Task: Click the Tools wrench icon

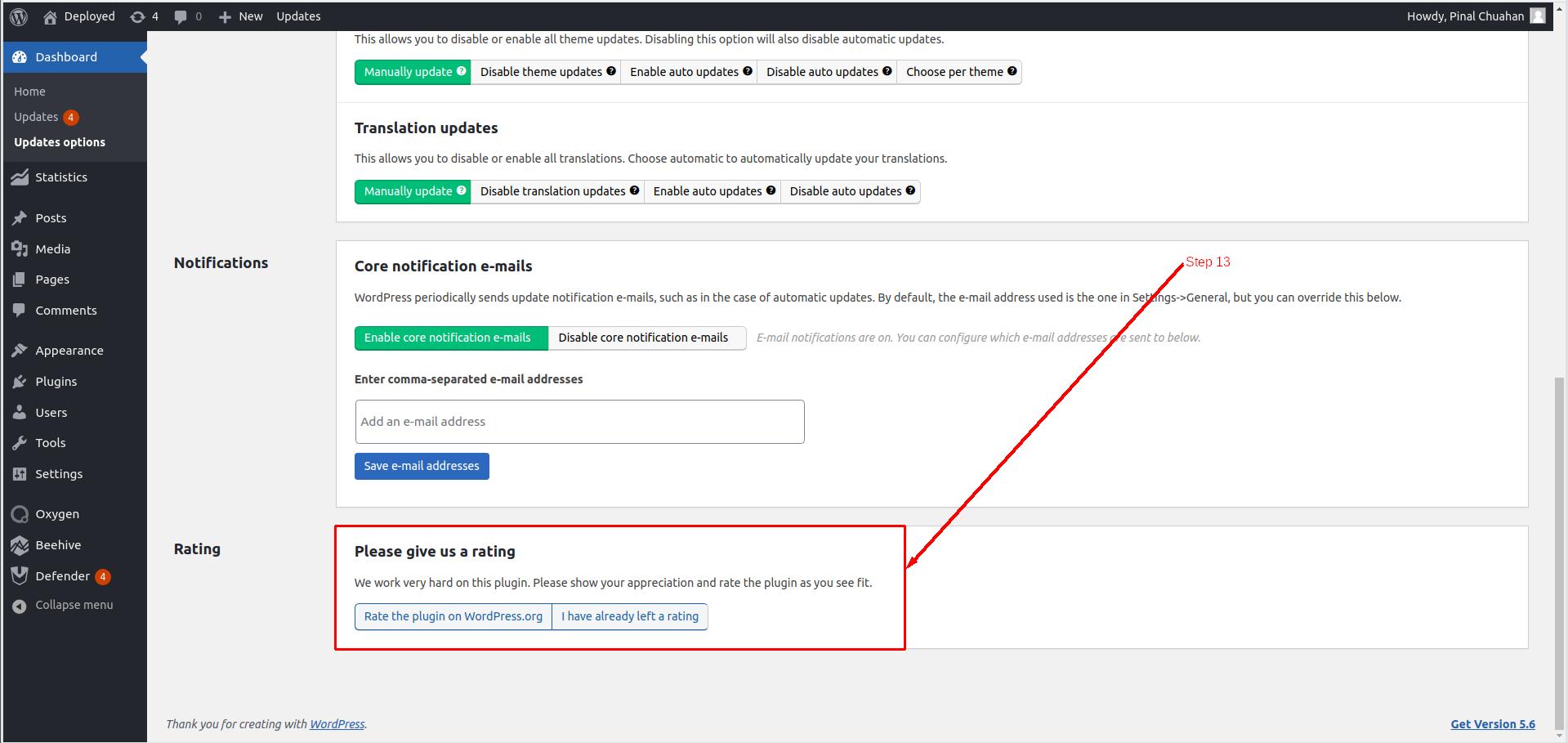Action: 20,443
